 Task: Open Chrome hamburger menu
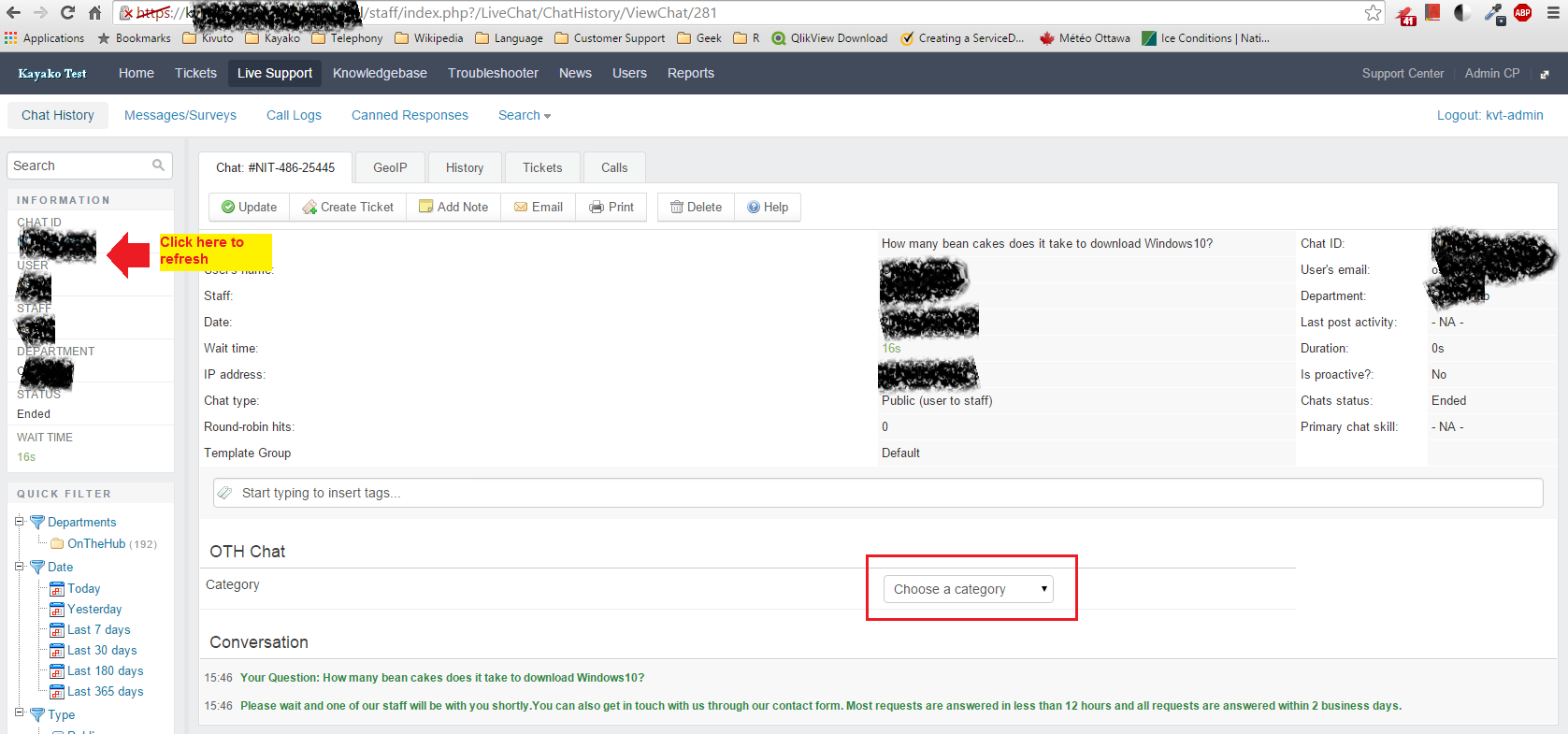tap(1552, 12)
